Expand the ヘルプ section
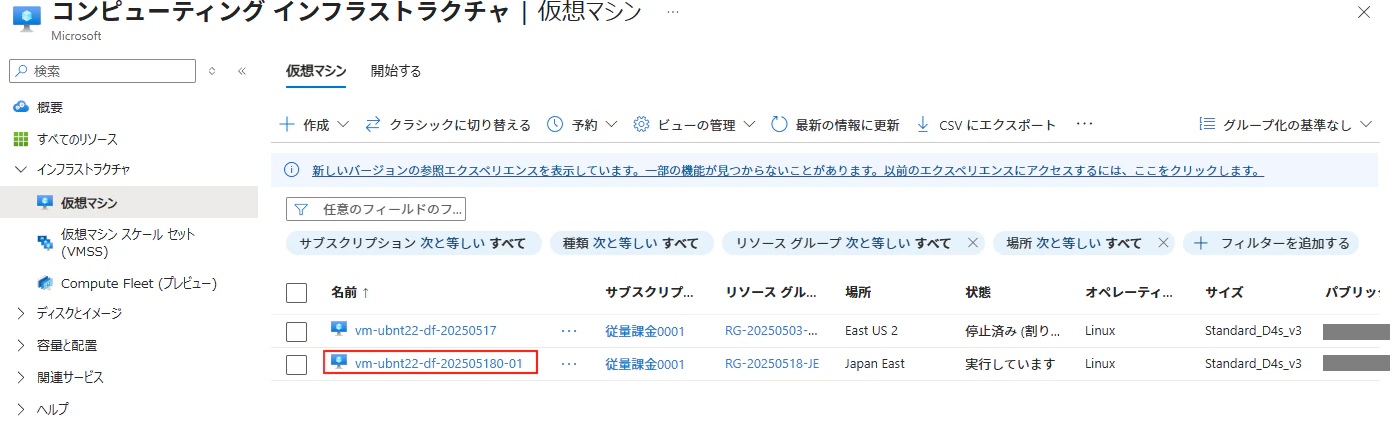1396x432 pixels. [x=21, y=409]
